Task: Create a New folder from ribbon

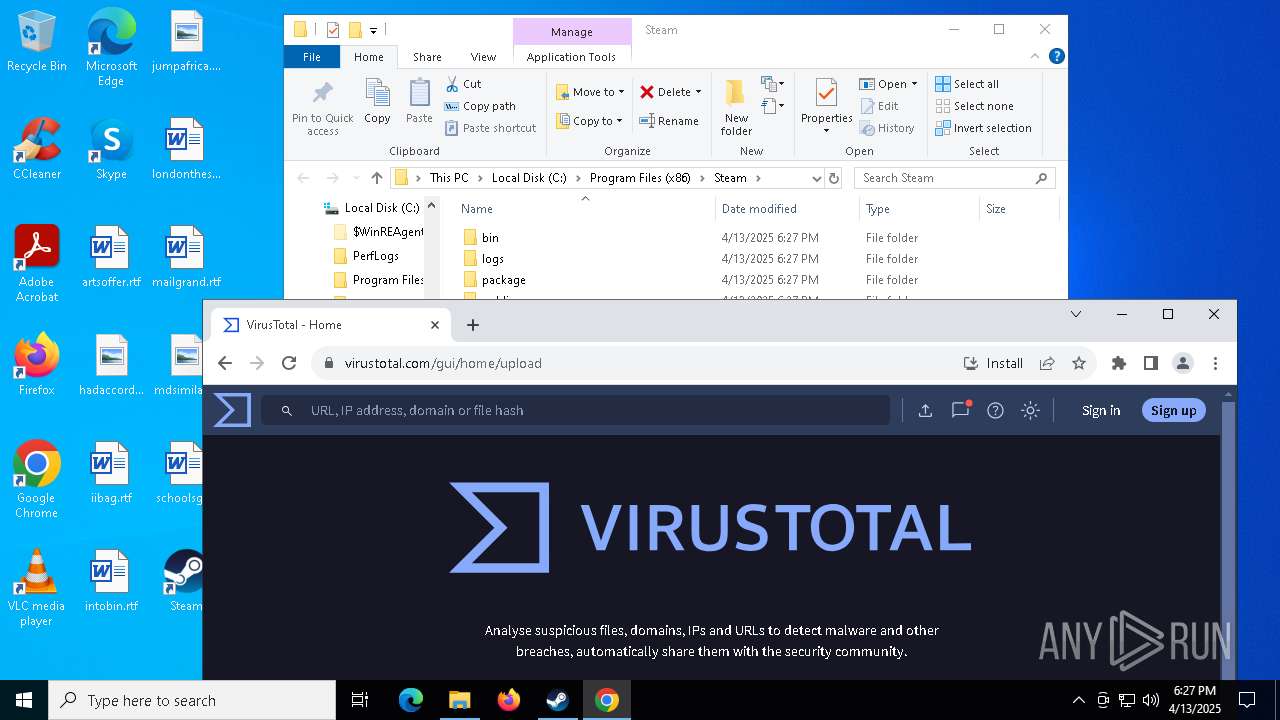Action: pyautogui.click(x=736, y=108)
